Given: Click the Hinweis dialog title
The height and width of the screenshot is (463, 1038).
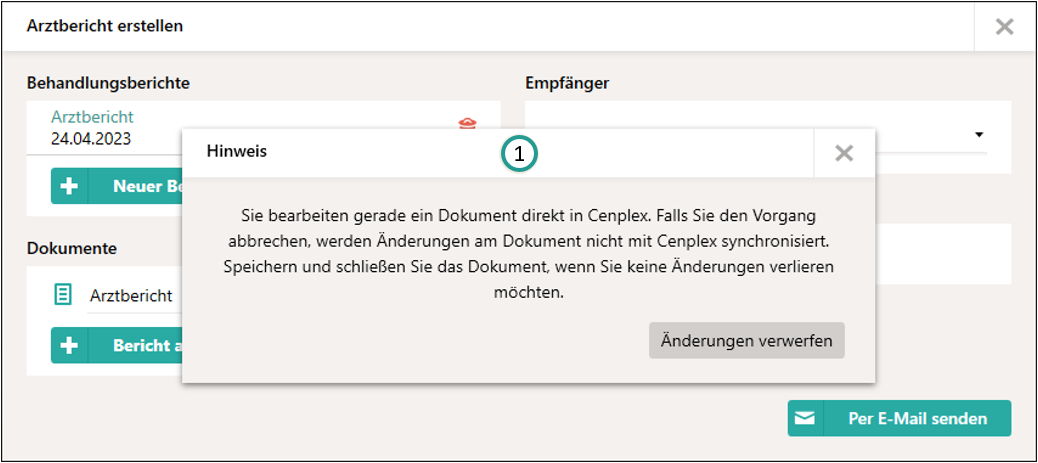Looking at the screenshot, I should point(236,152).
